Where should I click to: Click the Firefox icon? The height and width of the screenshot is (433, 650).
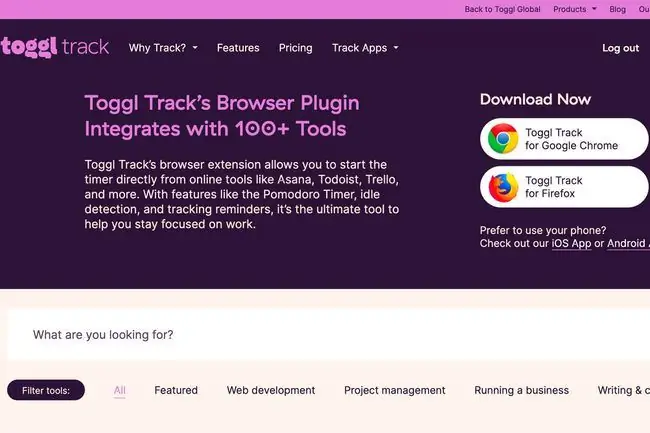[x=503, y=187]
